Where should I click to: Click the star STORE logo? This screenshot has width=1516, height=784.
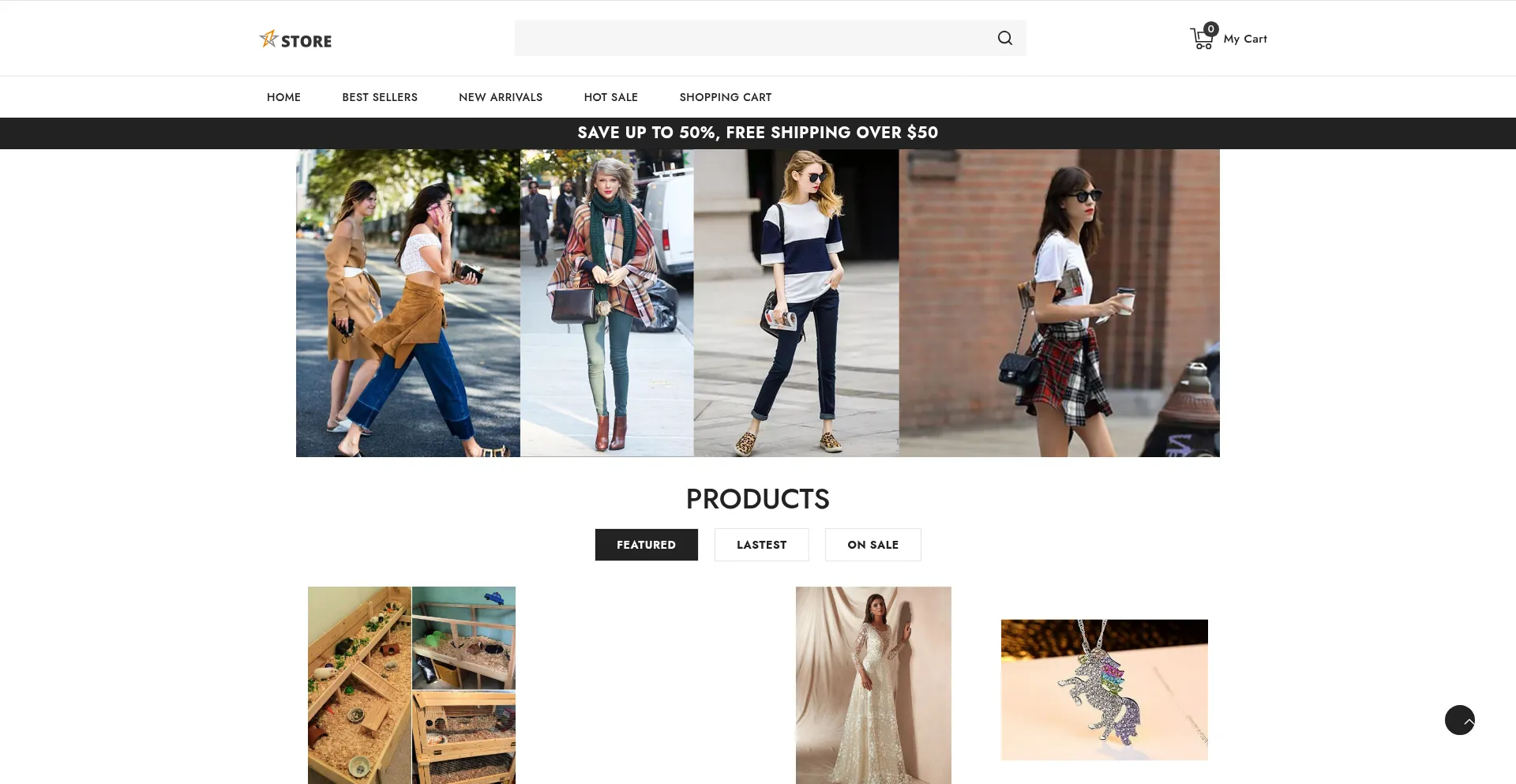click(x=295, y=39)
